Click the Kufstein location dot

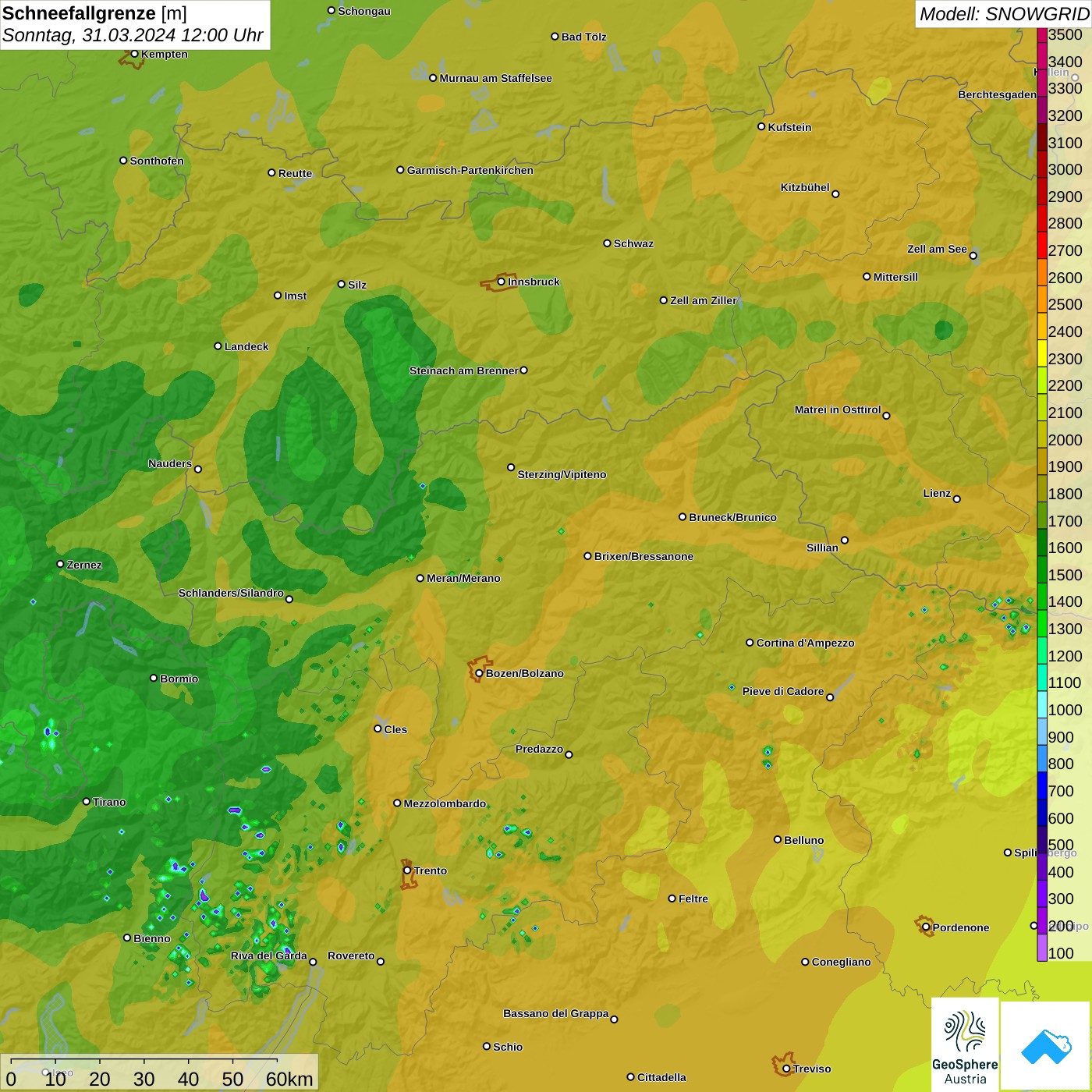(x=761, y=126)
